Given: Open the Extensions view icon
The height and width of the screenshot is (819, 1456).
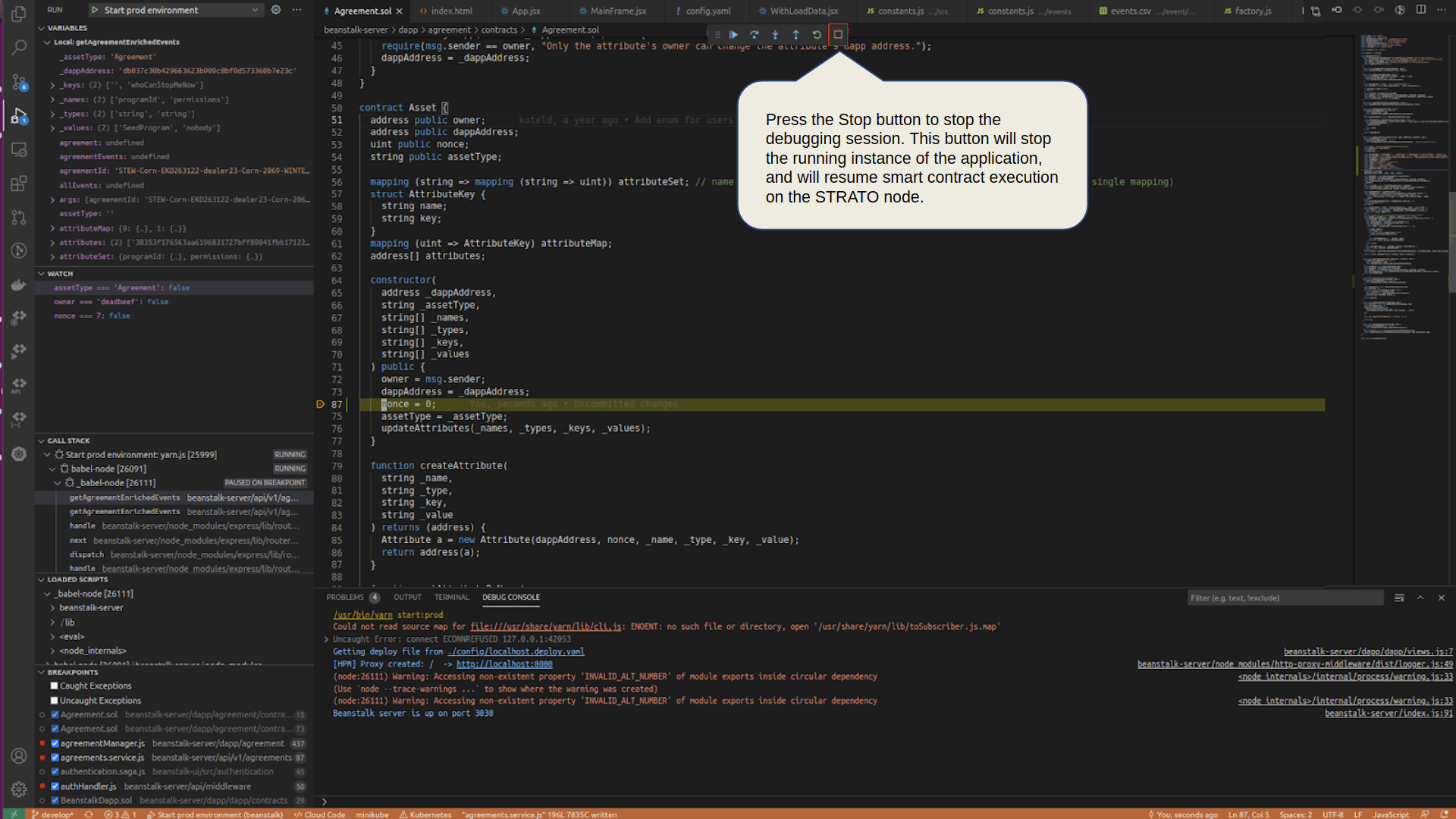Looking at the screenshot, I should [x=19, y=184].
